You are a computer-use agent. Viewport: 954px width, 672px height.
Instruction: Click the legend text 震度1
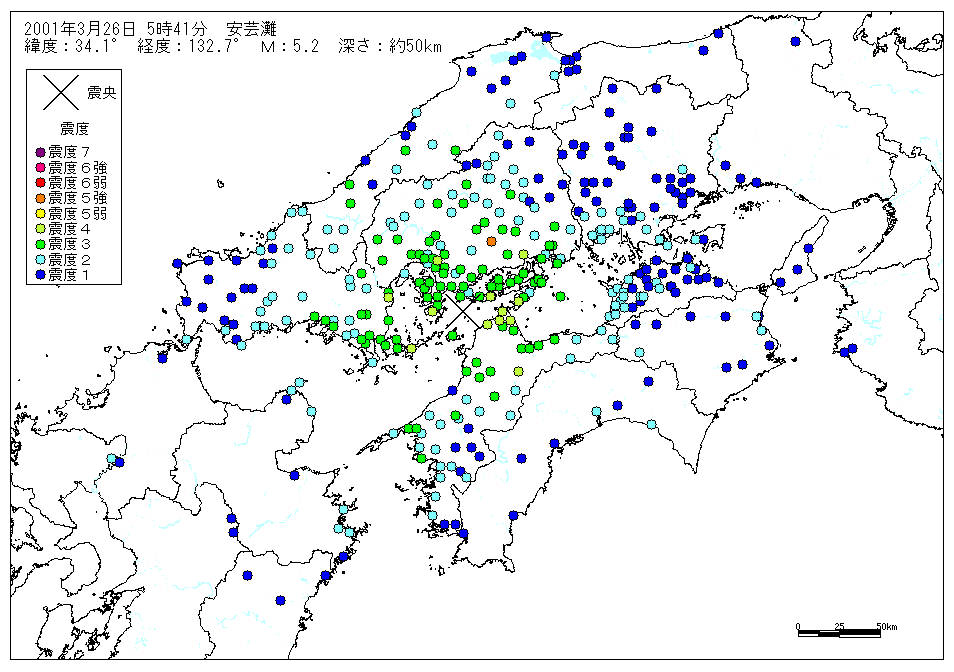pos(69,275)
